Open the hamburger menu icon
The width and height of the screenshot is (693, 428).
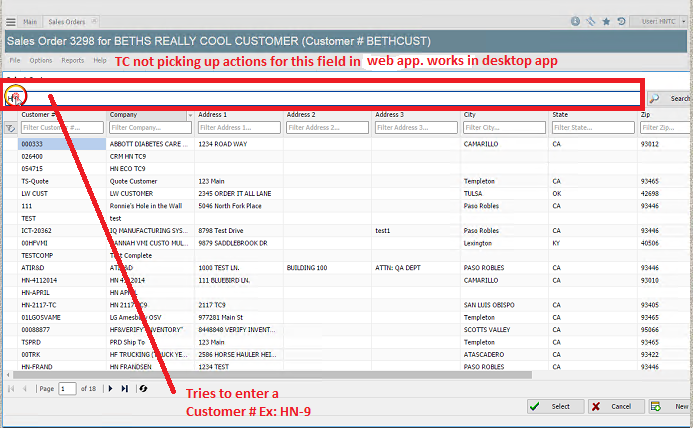[x=10, y=20]
